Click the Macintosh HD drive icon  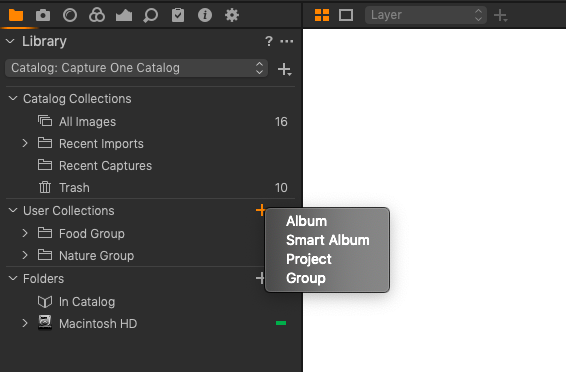pyautogui.click(x=45, y=322)
